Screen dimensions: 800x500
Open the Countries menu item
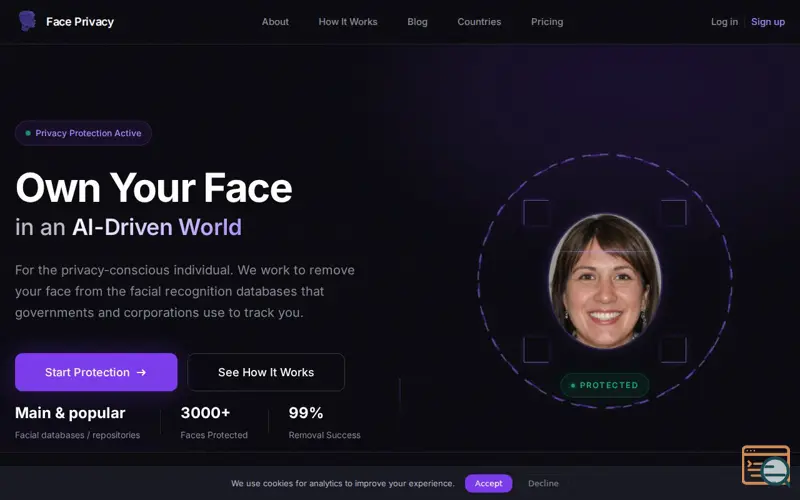click(x=479, y=22)
